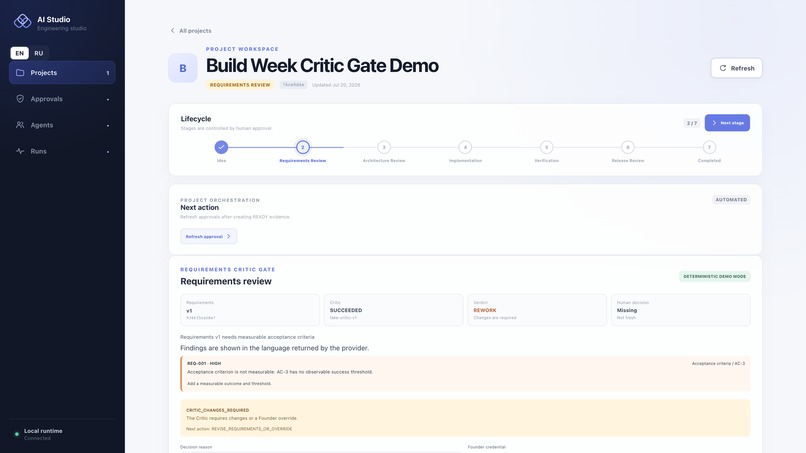Select lifecycle step 2 Requirements Review
Screen dimensions: 806x453
303,147
